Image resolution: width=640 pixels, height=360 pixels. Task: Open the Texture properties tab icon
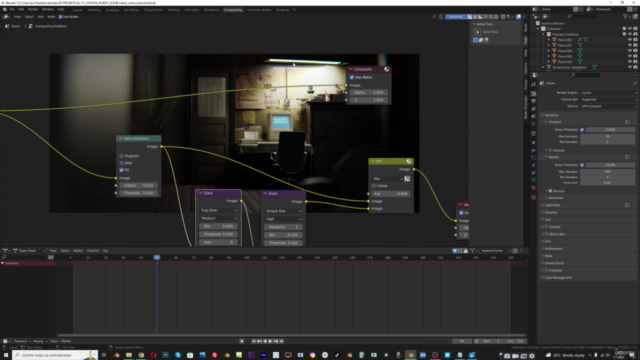(533, 197)
